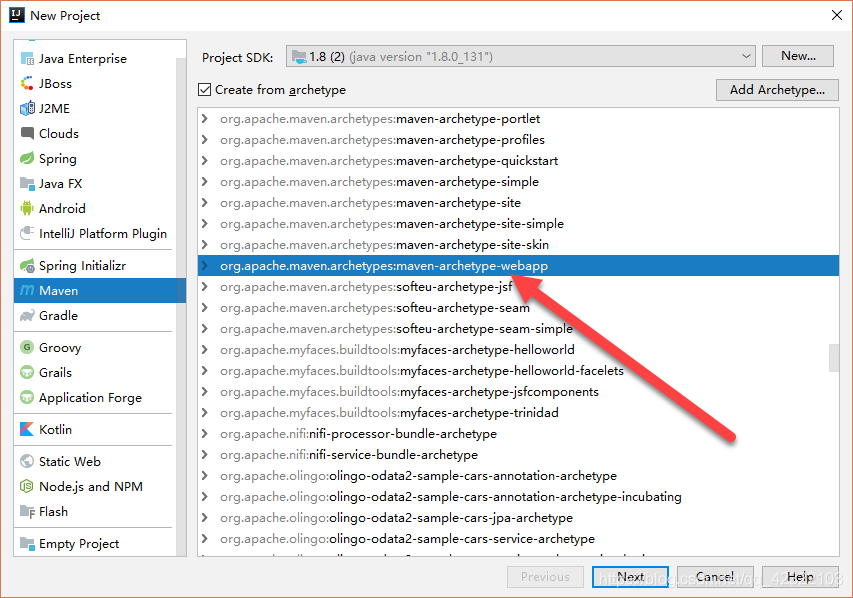The image size is (853, 598).
Task: Click the Static Web globe icon
Action: coord(27,461)
